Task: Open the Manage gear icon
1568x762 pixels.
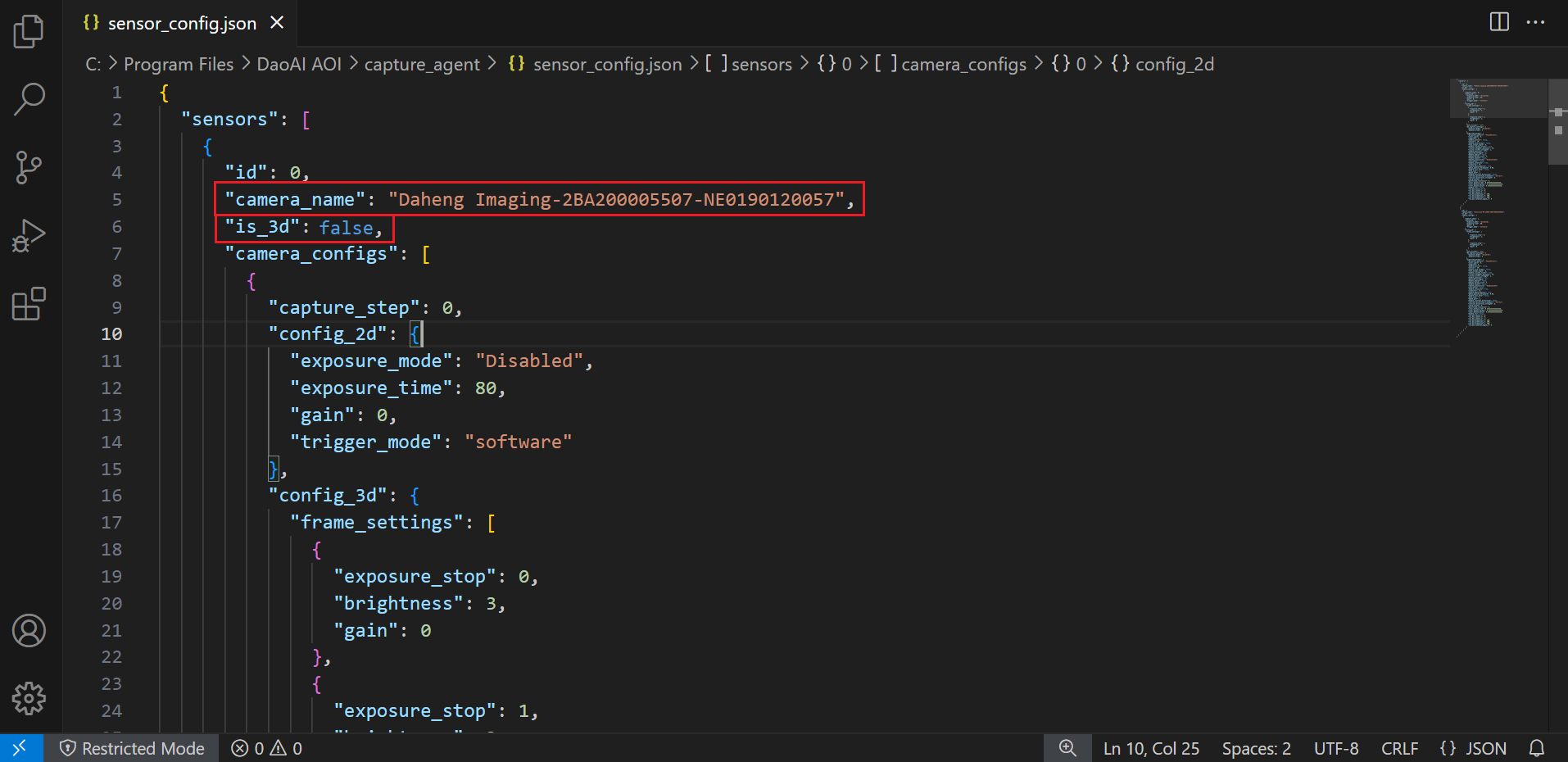Action: coord(29,698)
